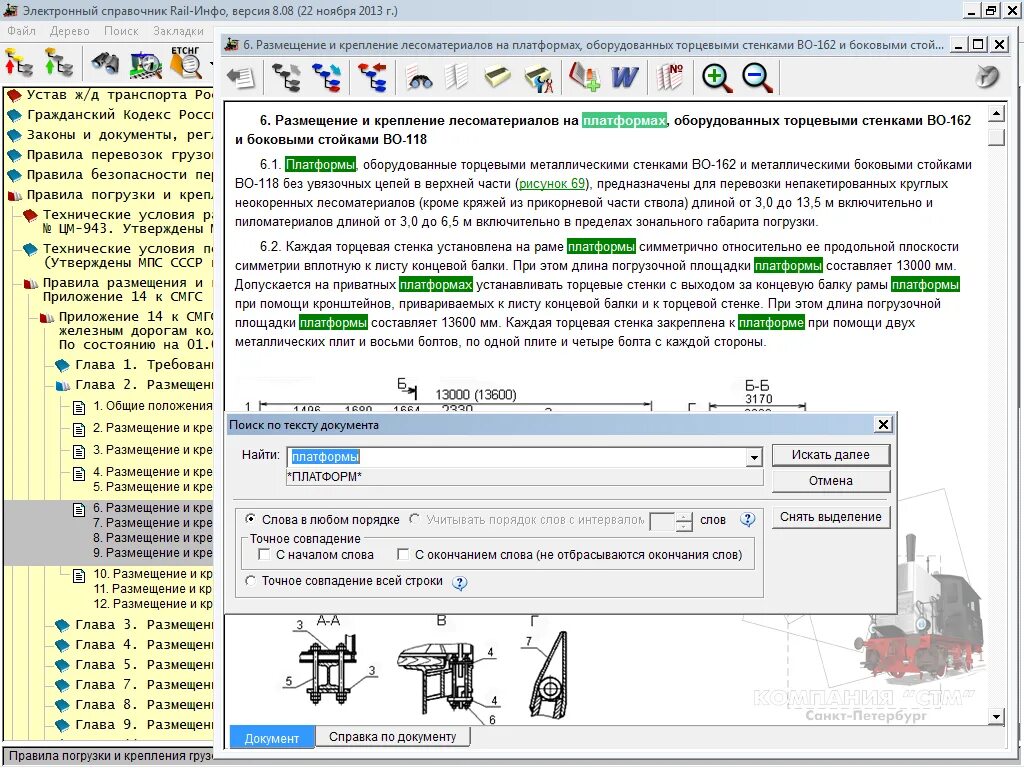
Task: Expand 'Правила перевозок грузо' node
Action: tap(14, 156)
